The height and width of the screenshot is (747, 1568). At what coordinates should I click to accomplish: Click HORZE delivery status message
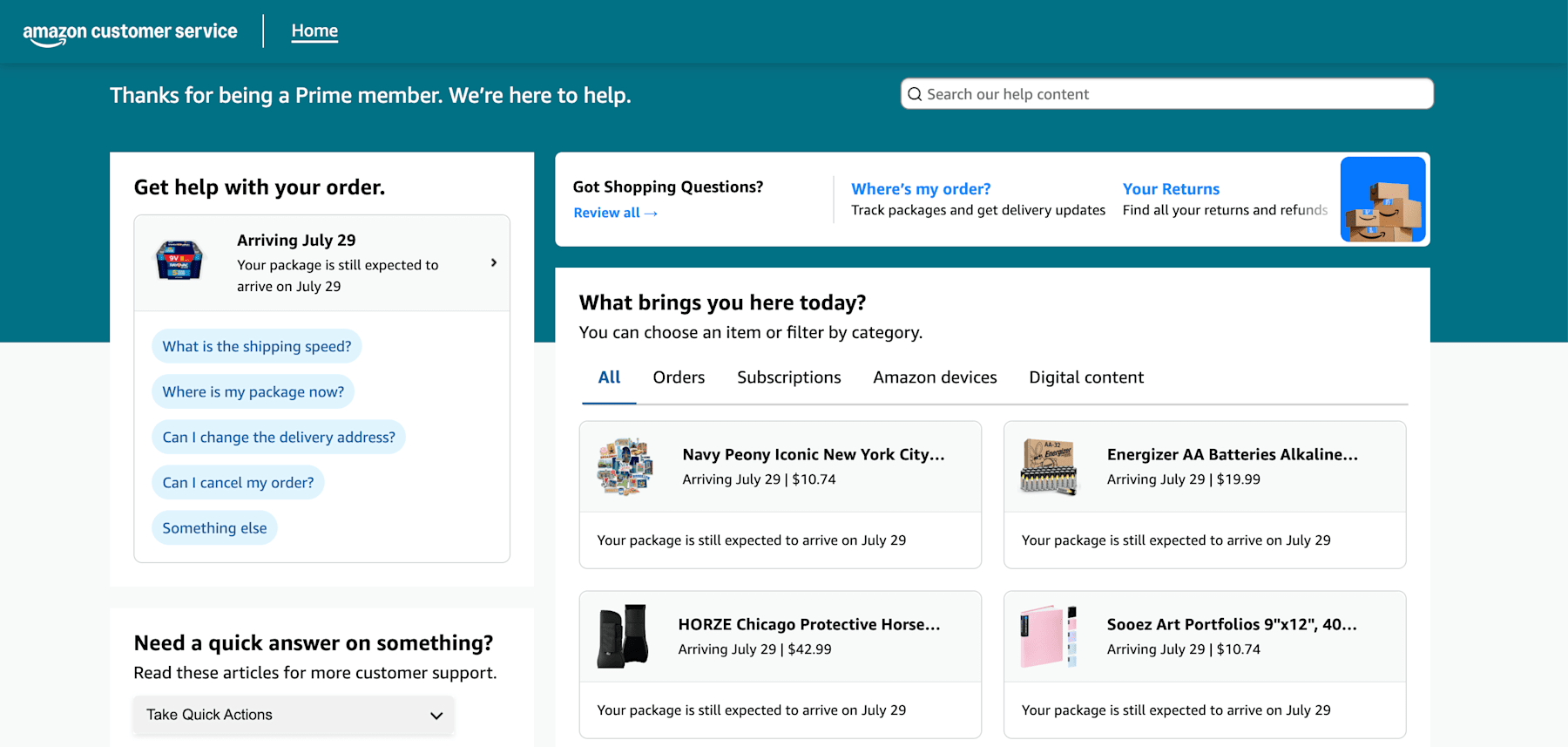pyautogui.click(x=752, y=710)
